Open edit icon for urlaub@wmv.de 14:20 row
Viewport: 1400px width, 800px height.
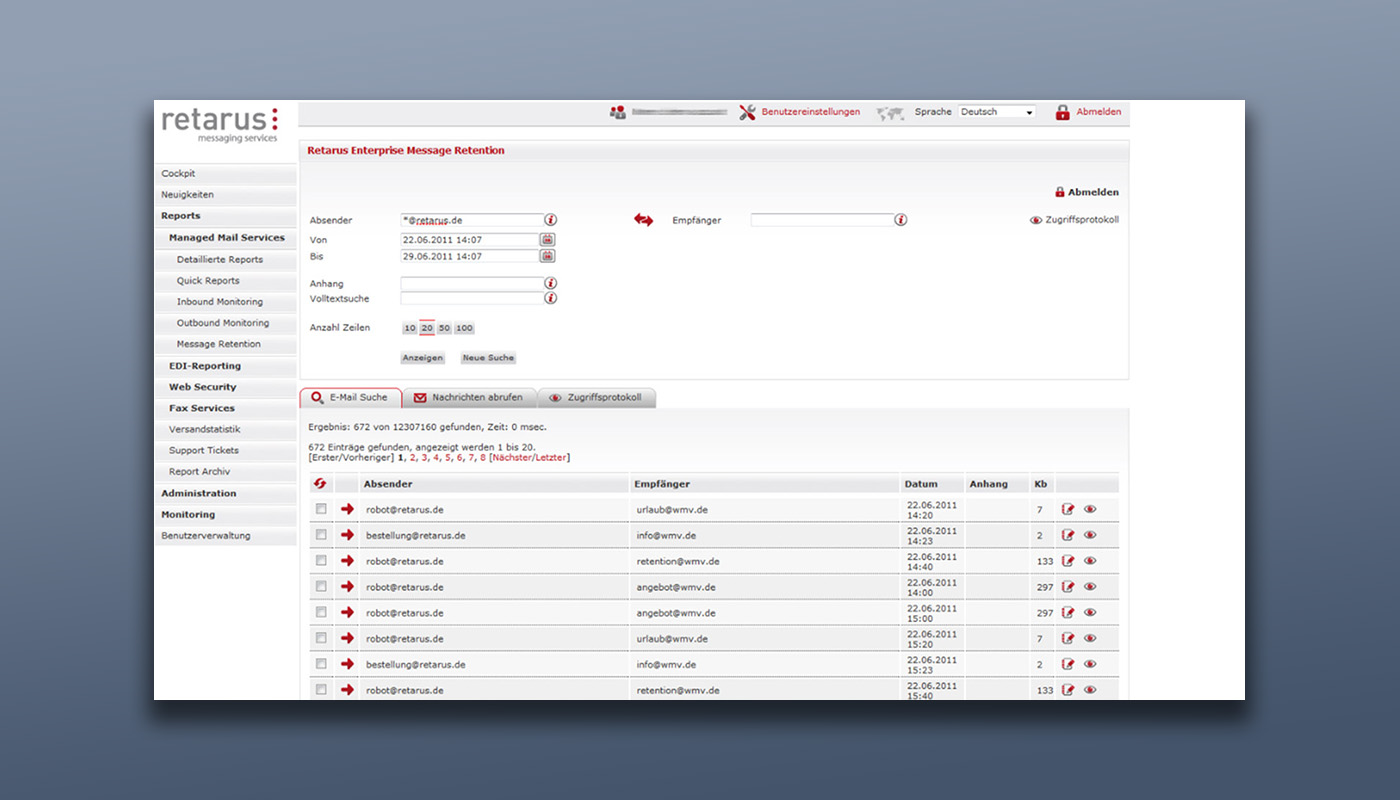1068,510
